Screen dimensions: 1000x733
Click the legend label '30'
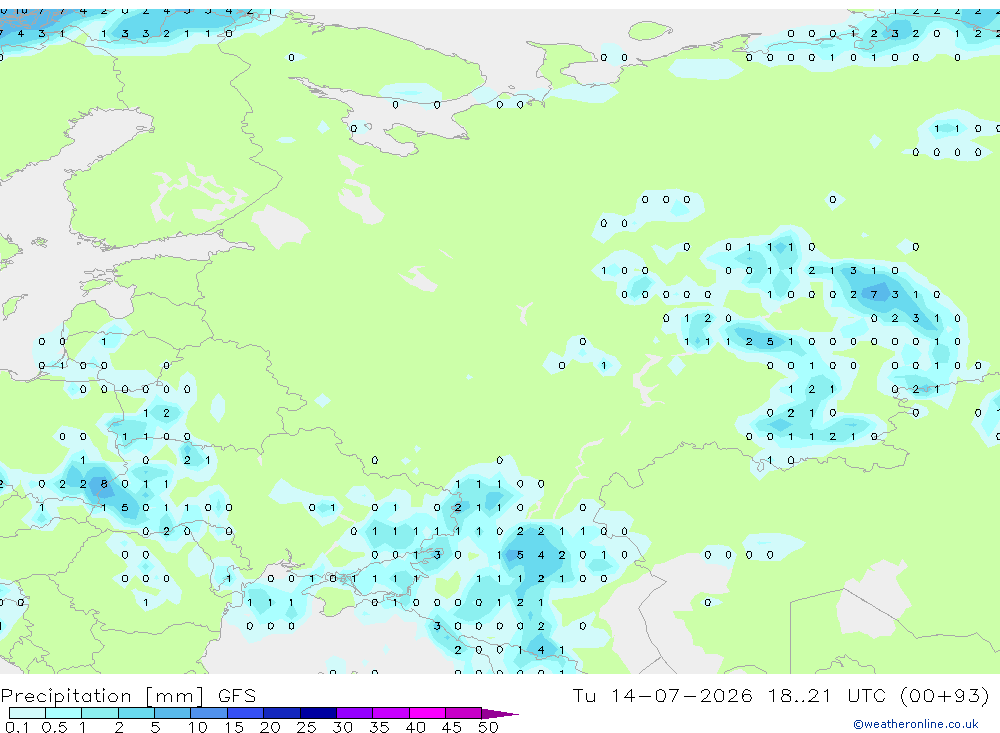click(x=342, y=727)
